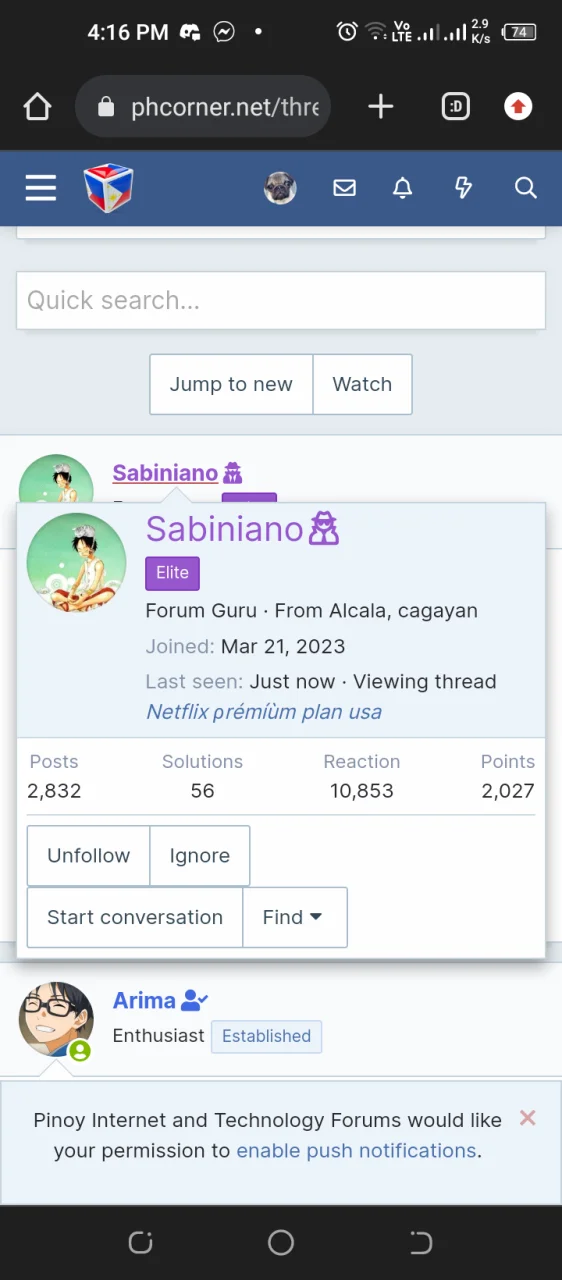This screenshot has height=1280, width=562.
Task: Ignore user Sabiniano
Action: pos(199,856)
